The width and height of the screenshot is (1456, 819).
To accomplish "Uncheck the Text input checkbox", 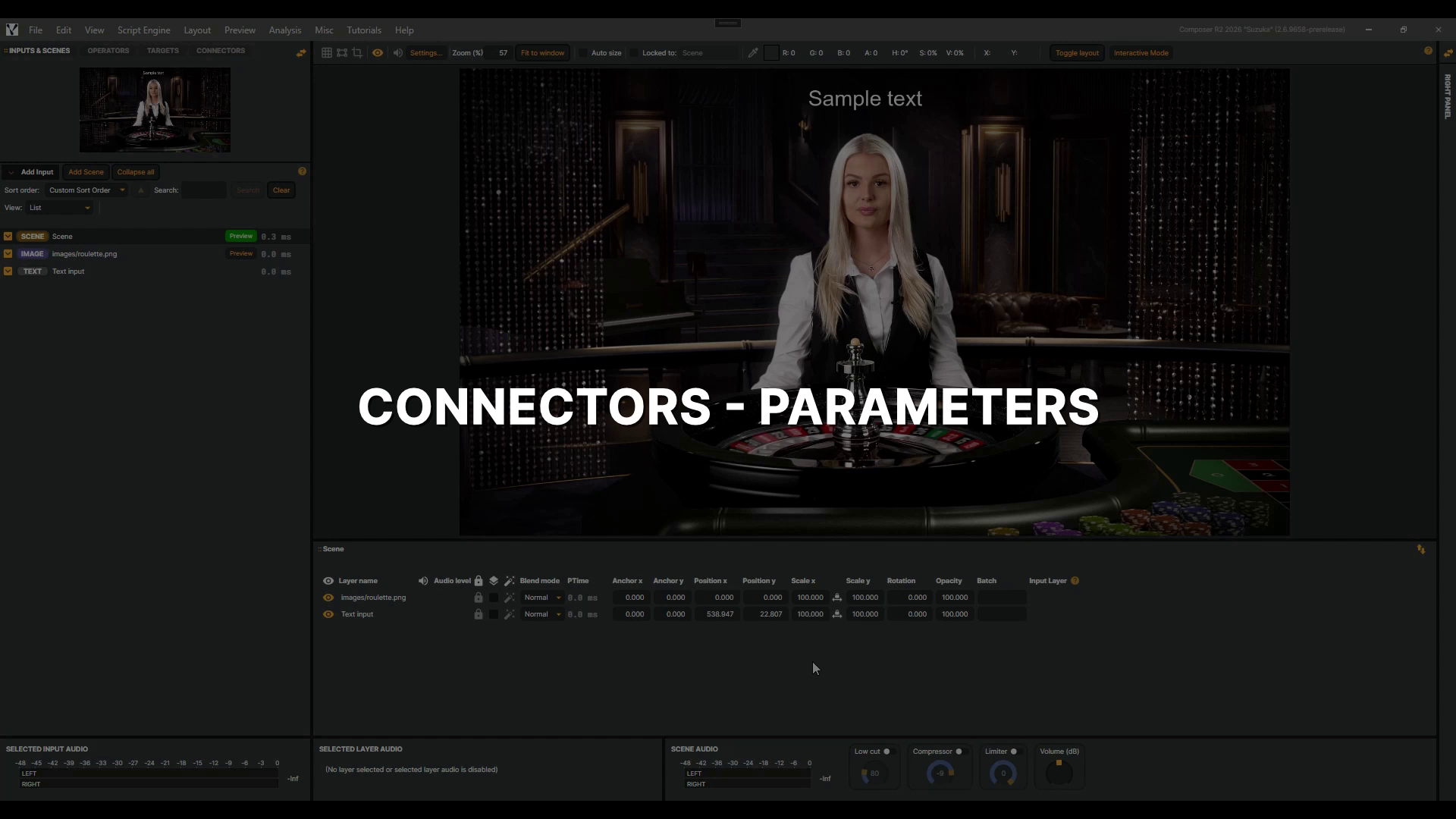I will (x=8, y=271).
